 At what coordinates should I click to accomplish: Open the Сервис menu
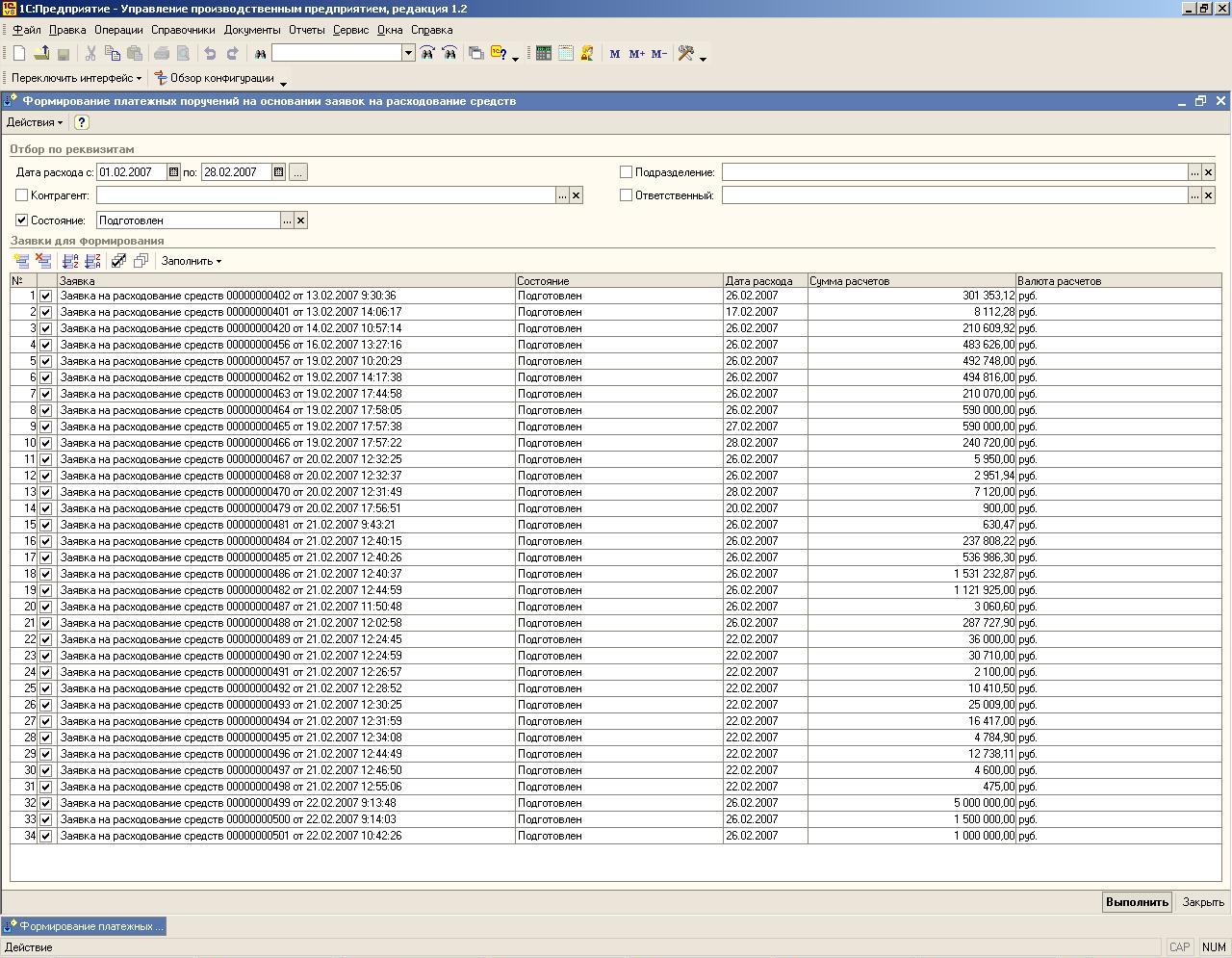coord(351,30)
